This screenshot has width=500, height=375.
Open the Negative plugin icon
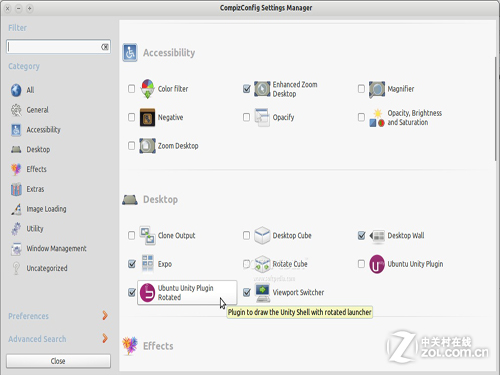147,117
